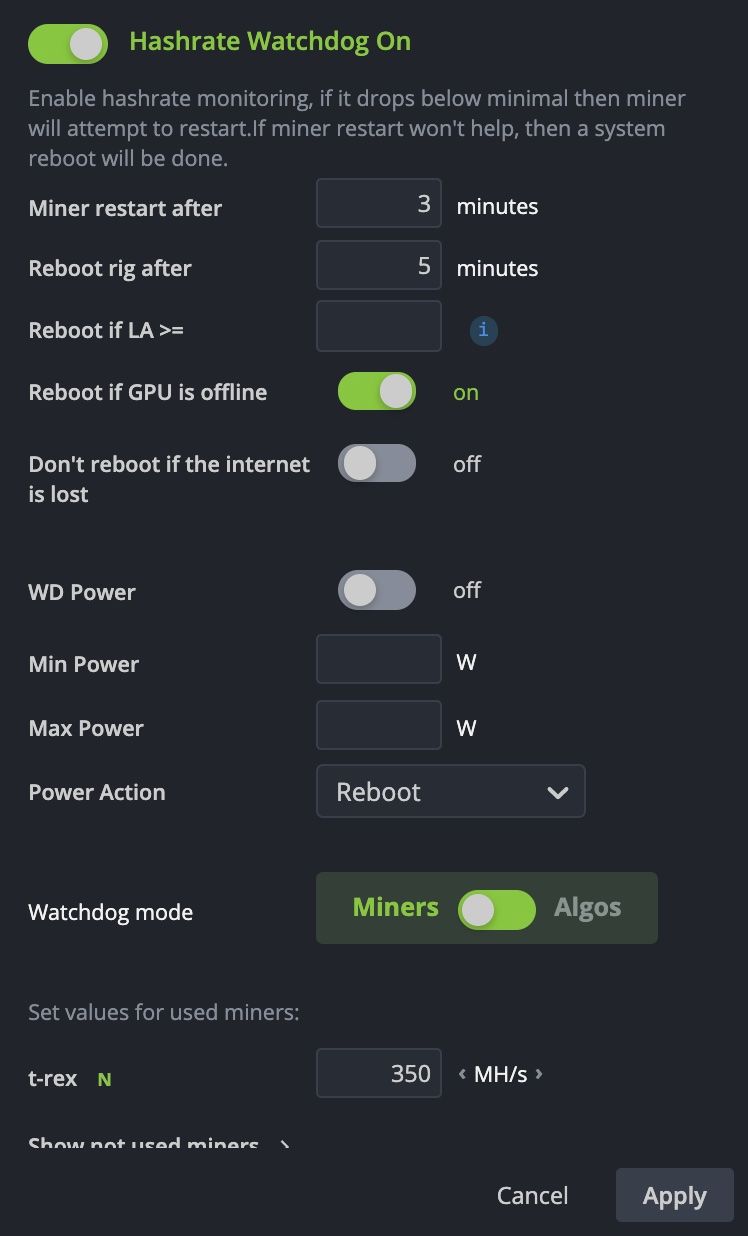
Task: Open the Power Action dropdown
Action: coord(451,792)
